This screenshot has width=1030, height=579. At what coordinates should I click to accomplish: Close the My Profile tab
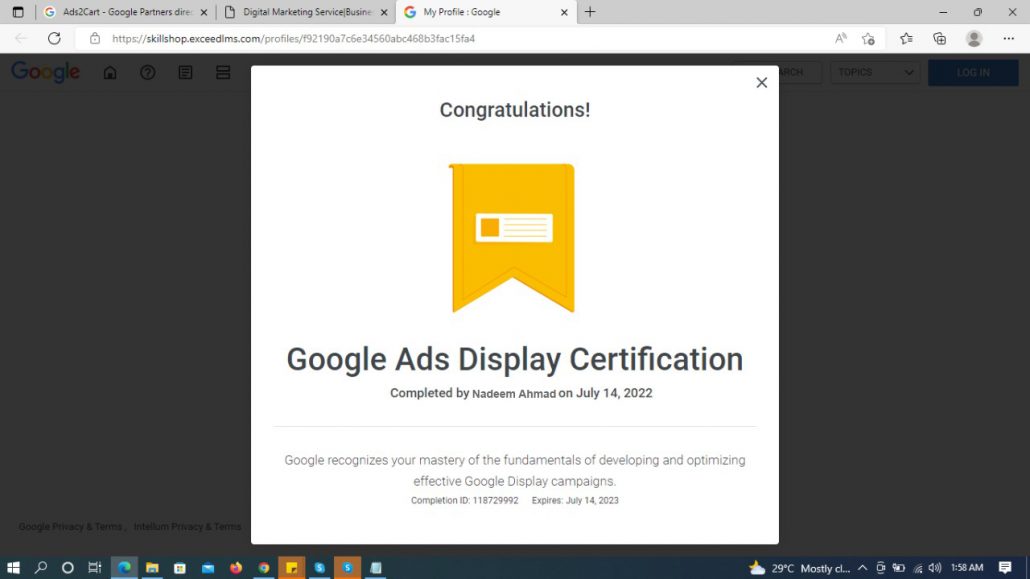point(564,12)
